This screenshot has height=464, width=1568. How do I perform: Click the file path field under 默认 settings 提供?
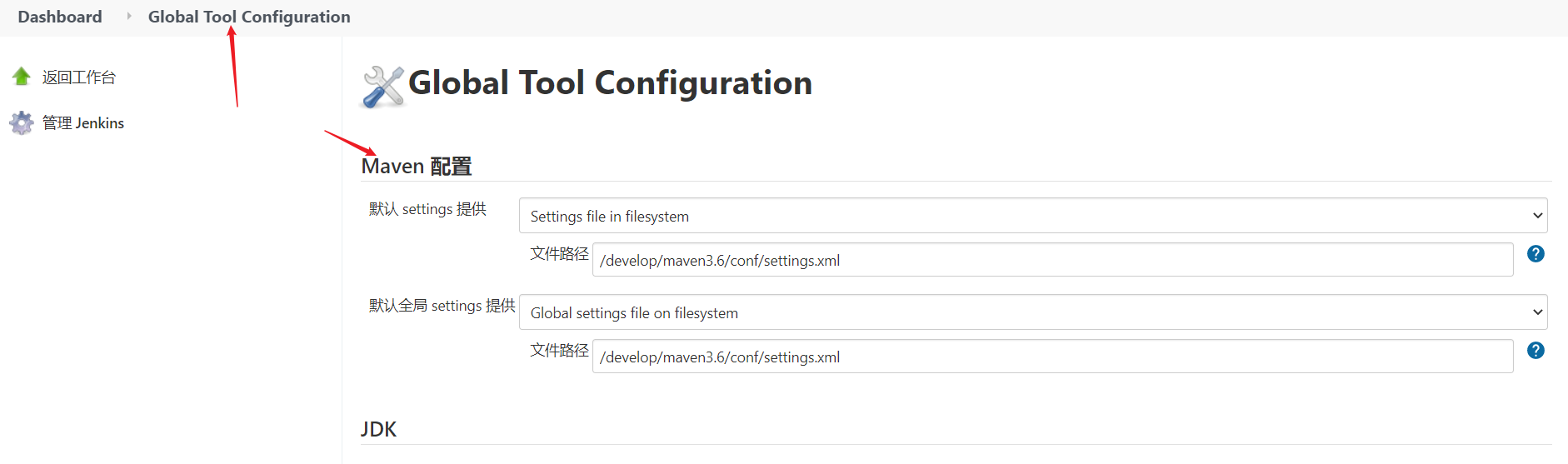click(1051, 260)
